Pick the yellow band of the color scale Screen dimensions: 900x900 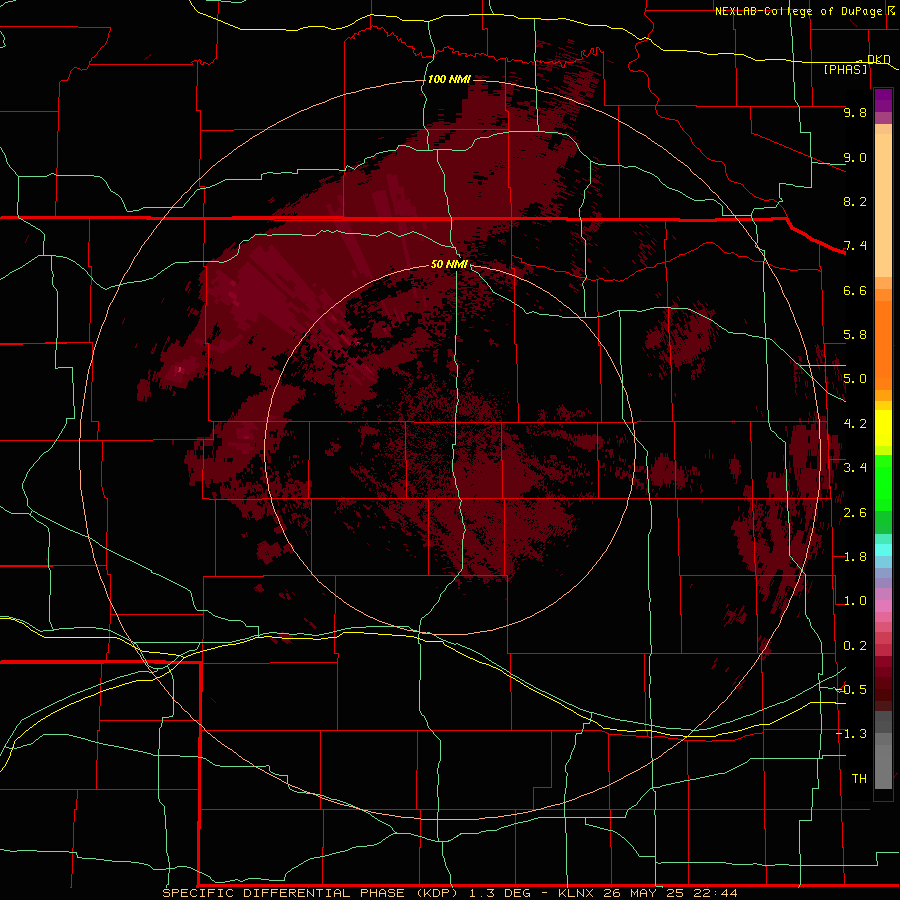883,427
